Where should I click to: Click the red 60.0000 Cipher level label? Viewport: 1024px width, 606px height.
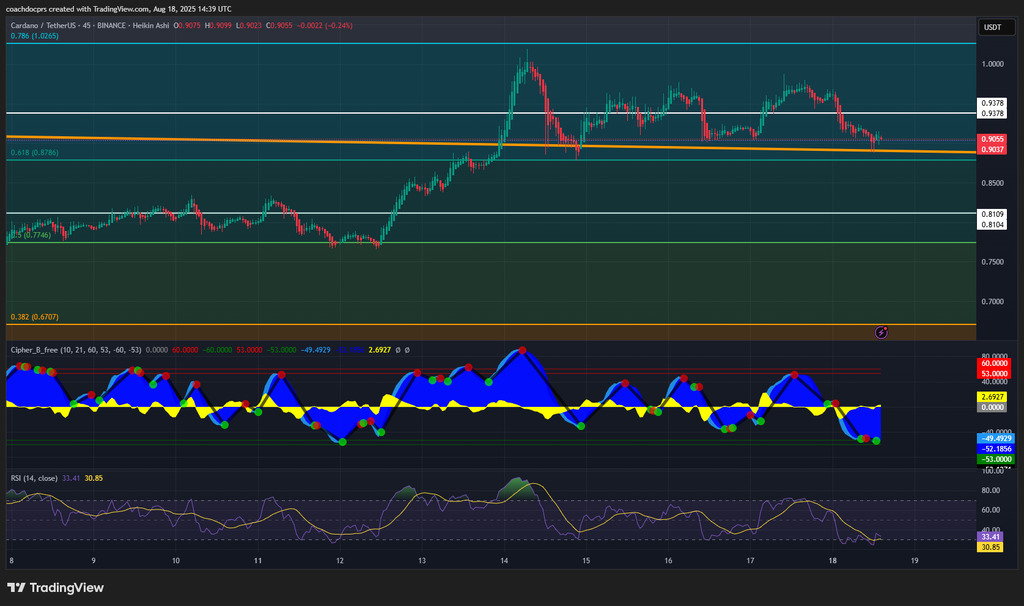pos(992,365)
